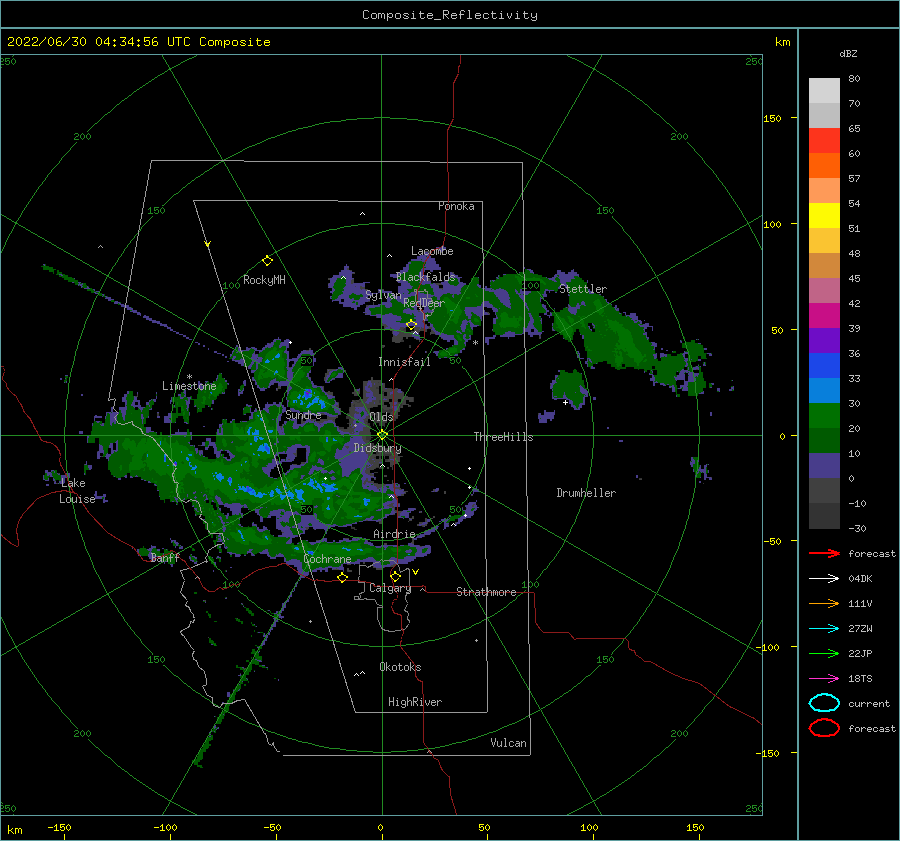Click the Didsbury town label

(x=377, y=448)
